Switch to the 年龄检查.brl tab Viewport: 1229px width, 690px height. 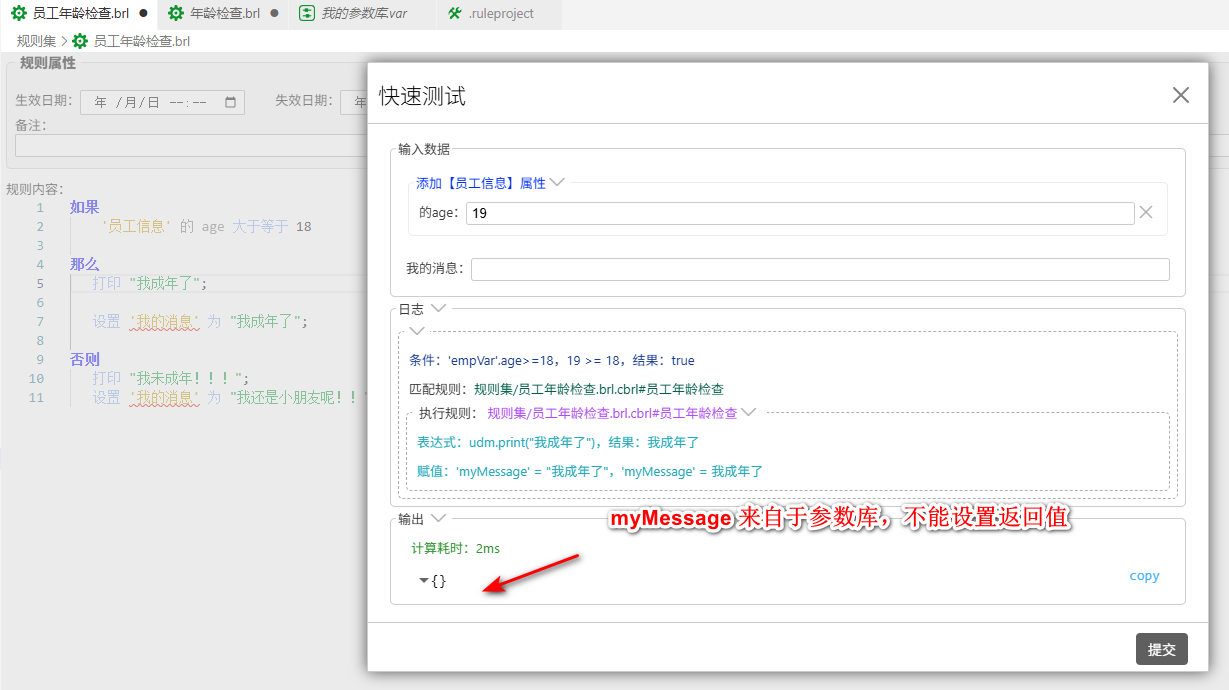click(x=225, y=14)
